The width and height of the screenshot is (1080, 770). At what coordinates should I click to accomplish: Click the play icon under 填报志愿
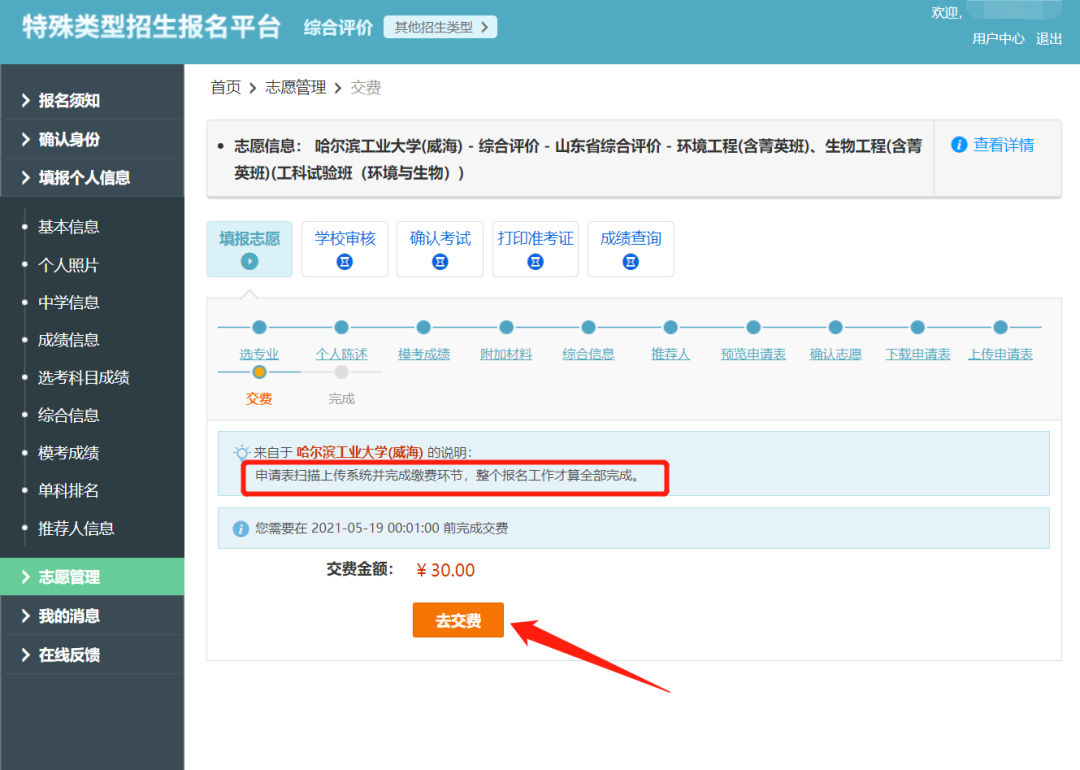(x=249, y=262)
